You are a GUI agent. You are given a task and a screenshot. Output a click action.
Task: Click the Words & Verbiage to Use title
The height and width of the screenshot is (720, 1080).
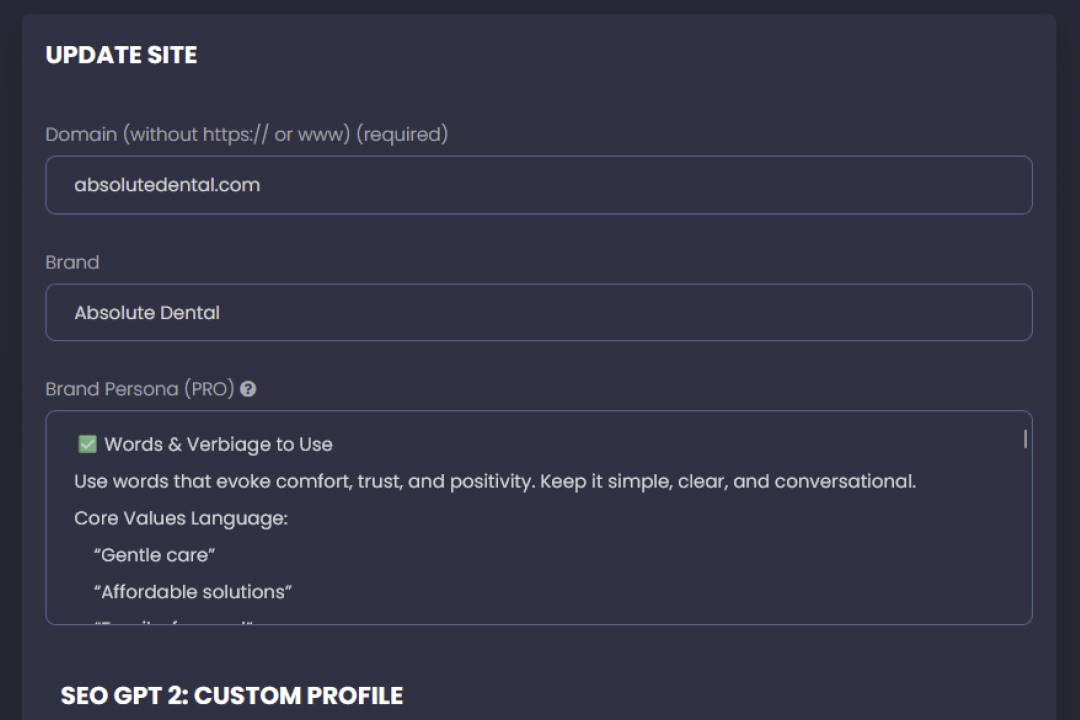(x=216, y=443)
